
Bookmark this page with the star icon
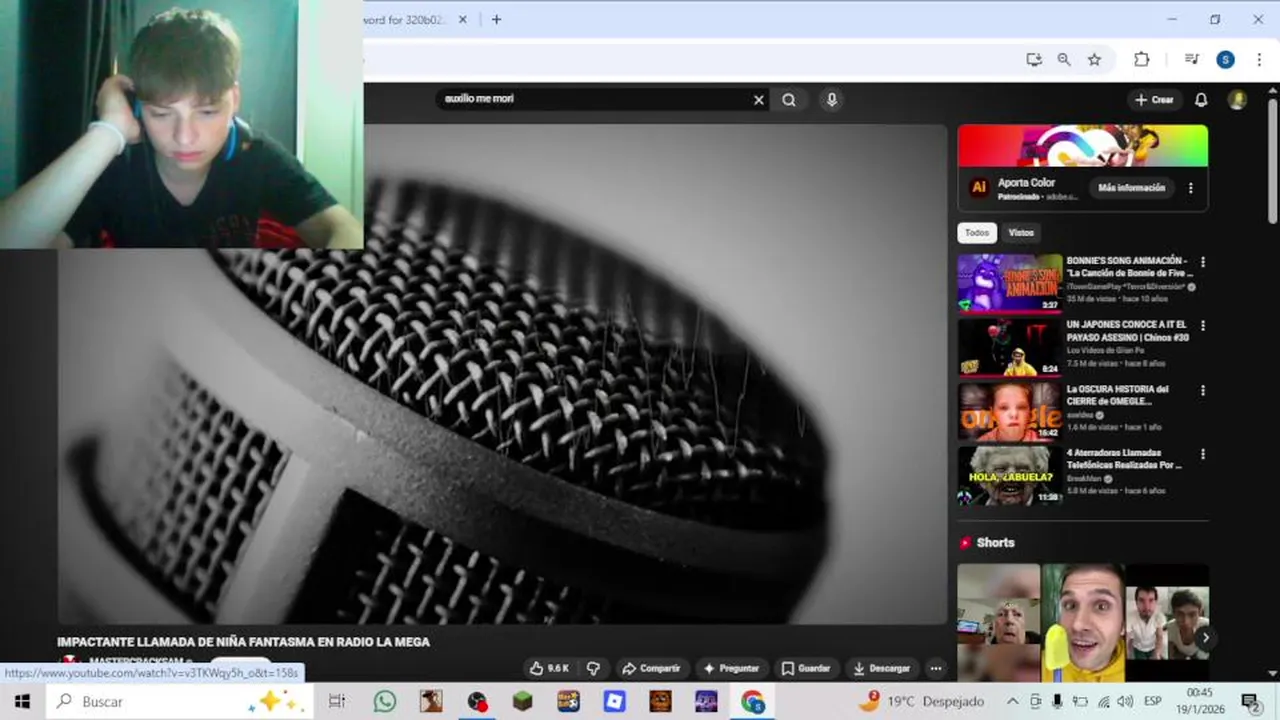pos(1094,59)
